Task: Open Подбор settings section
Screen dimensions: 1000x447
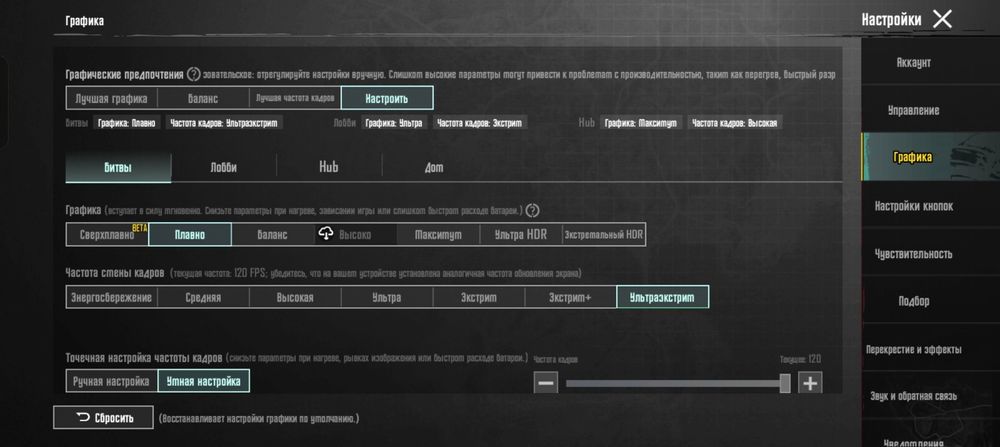Action: click(913, 301)
